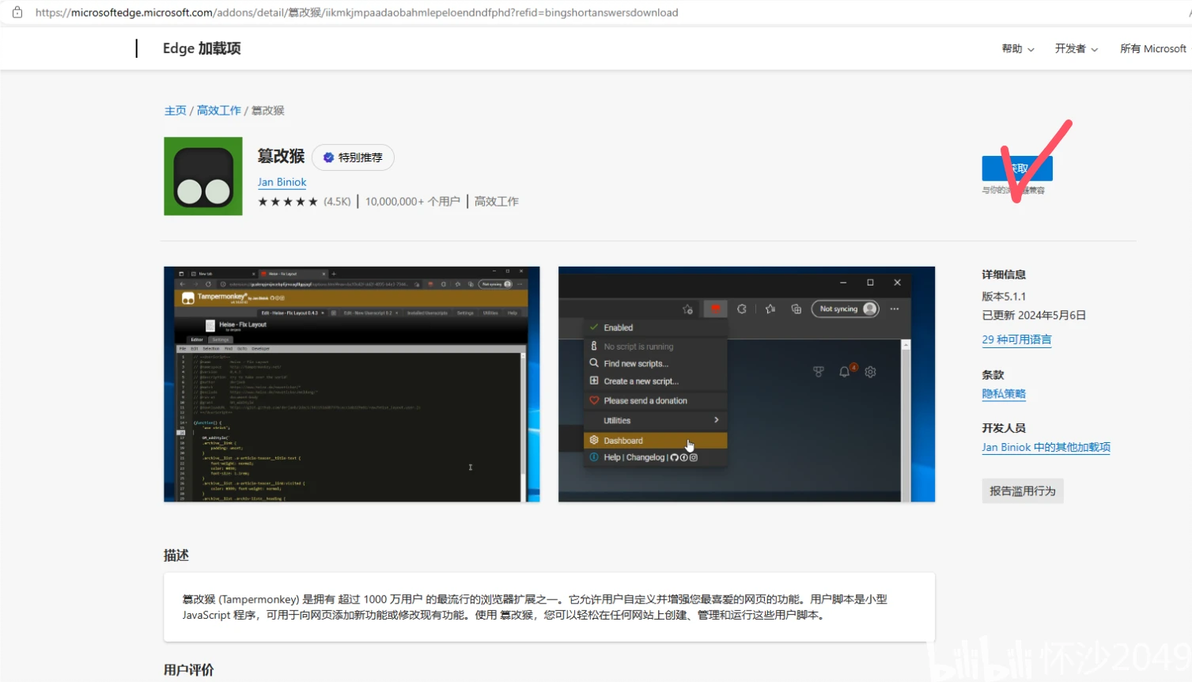Image resolution: width=1192 pixels, height=682 pixels.
Task: Open the Dashboard menu screenshot thumbnail
Action: point(747,384)
